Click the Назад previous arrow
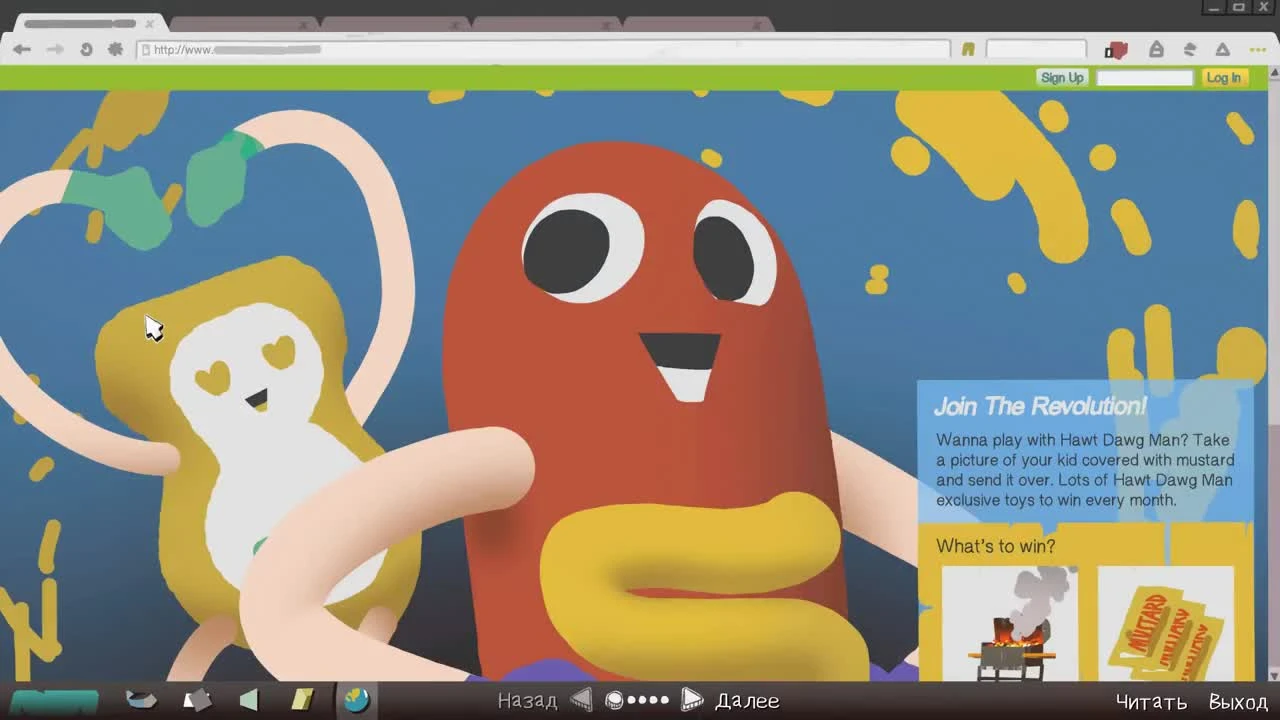The width and height of the screenshot is (1280, 720). 581,700
